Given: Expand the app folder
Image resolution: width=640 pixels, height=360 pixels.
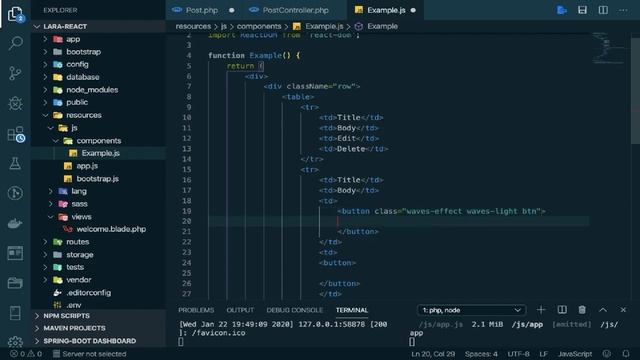Looking at the screenshot, I should [x=98, y=39].
